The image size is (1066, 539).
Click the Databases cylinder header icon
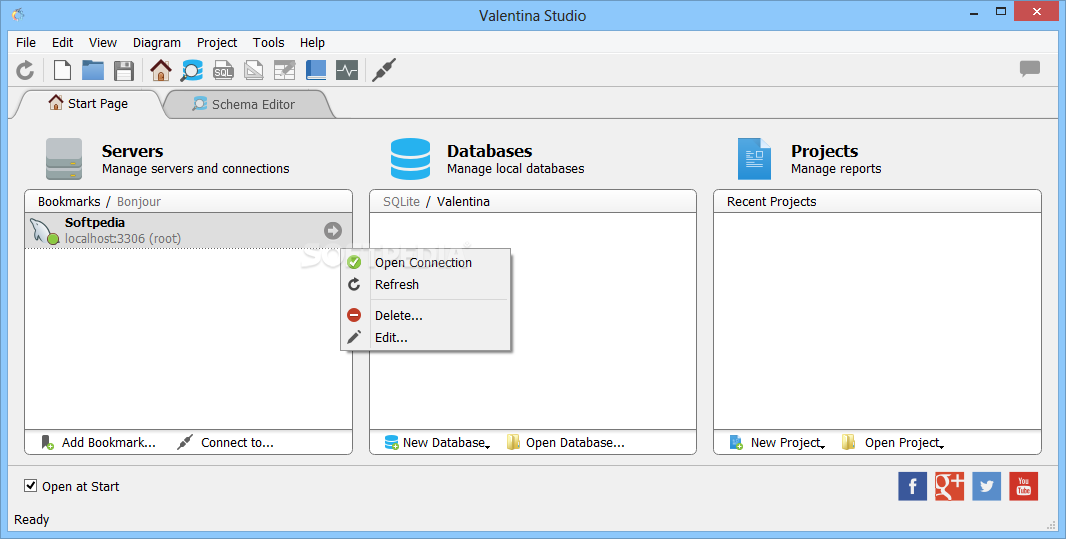410,159
